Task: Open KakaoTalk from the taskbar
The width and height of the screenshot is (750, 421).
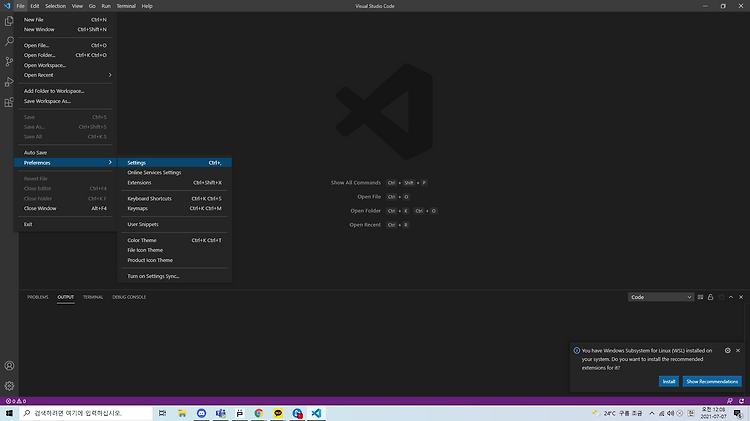Action: [x=278, y=413]
